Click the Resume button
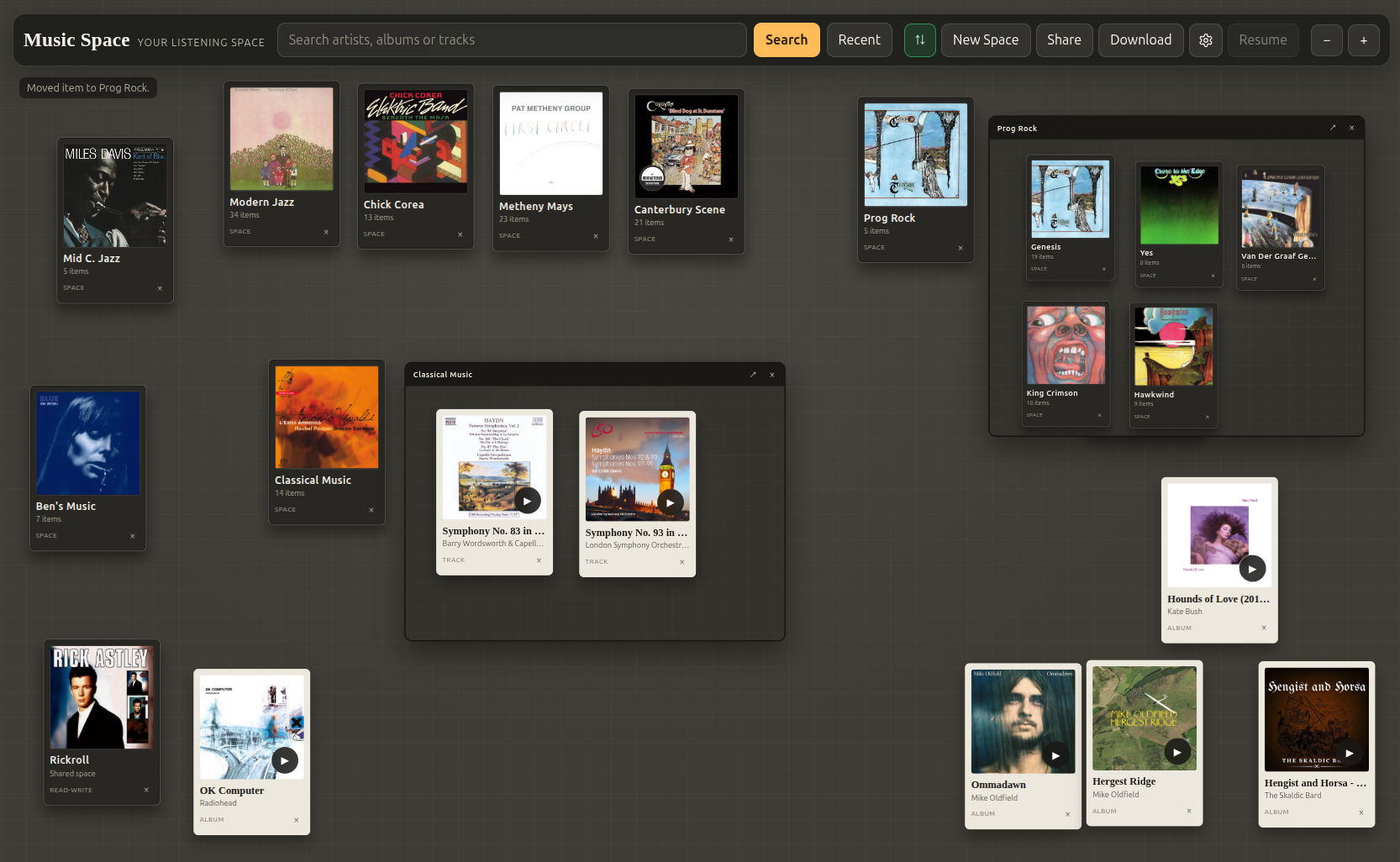1400x862 pixels. coord(1262,40)
